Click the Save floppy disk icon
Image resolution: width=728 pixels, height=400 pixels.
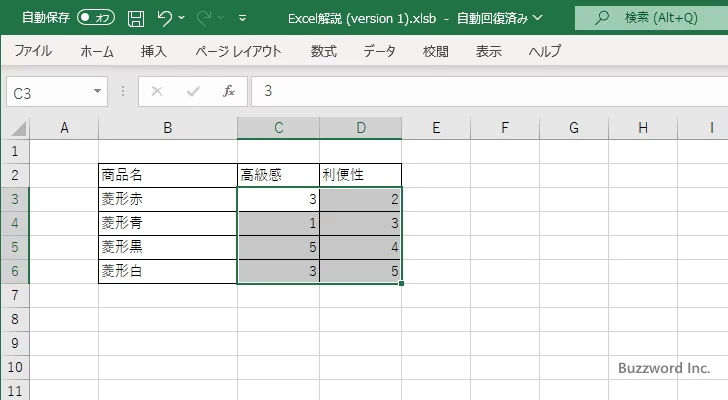136,19
